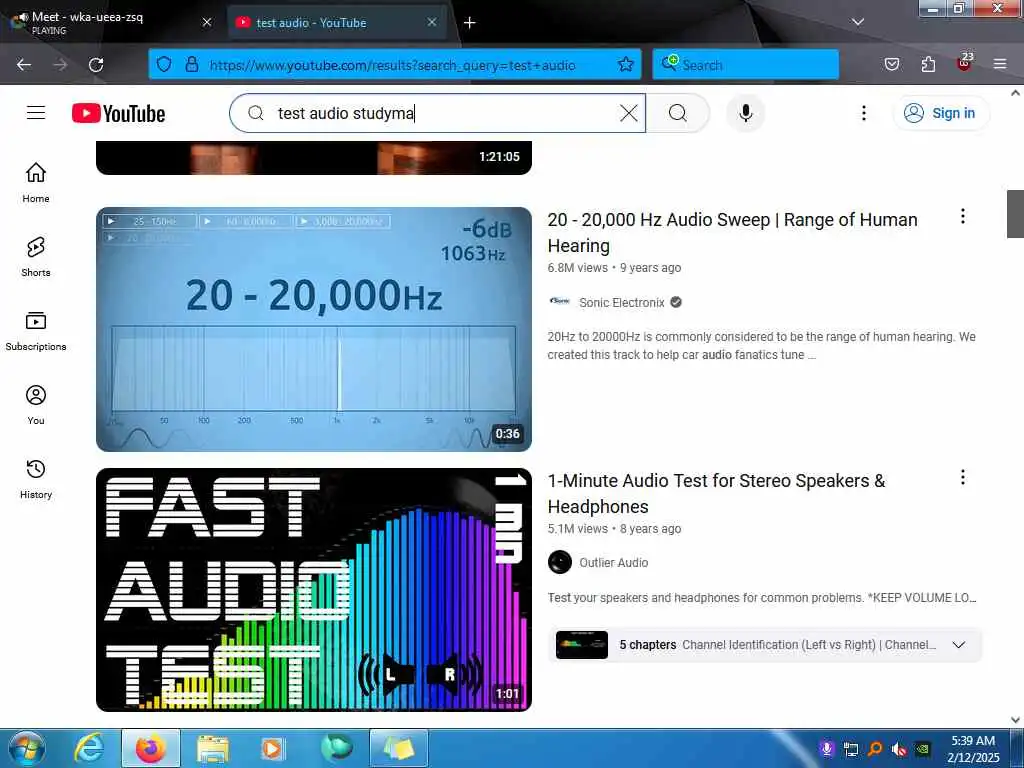
Task: Open more options for the Audio Sweep video
Action: 962,216
